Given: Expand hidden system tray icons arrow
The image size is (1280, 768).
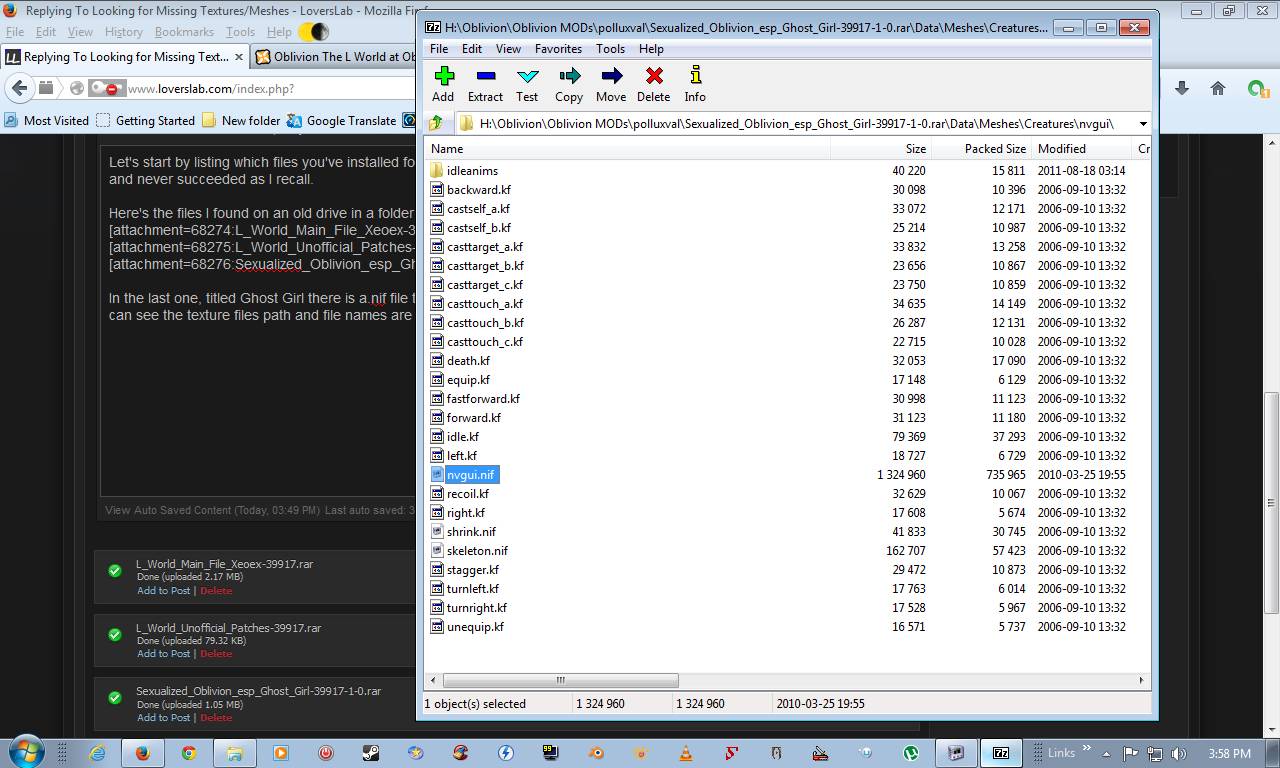Looking at the screenshot, I should (x=1106, y=753).
